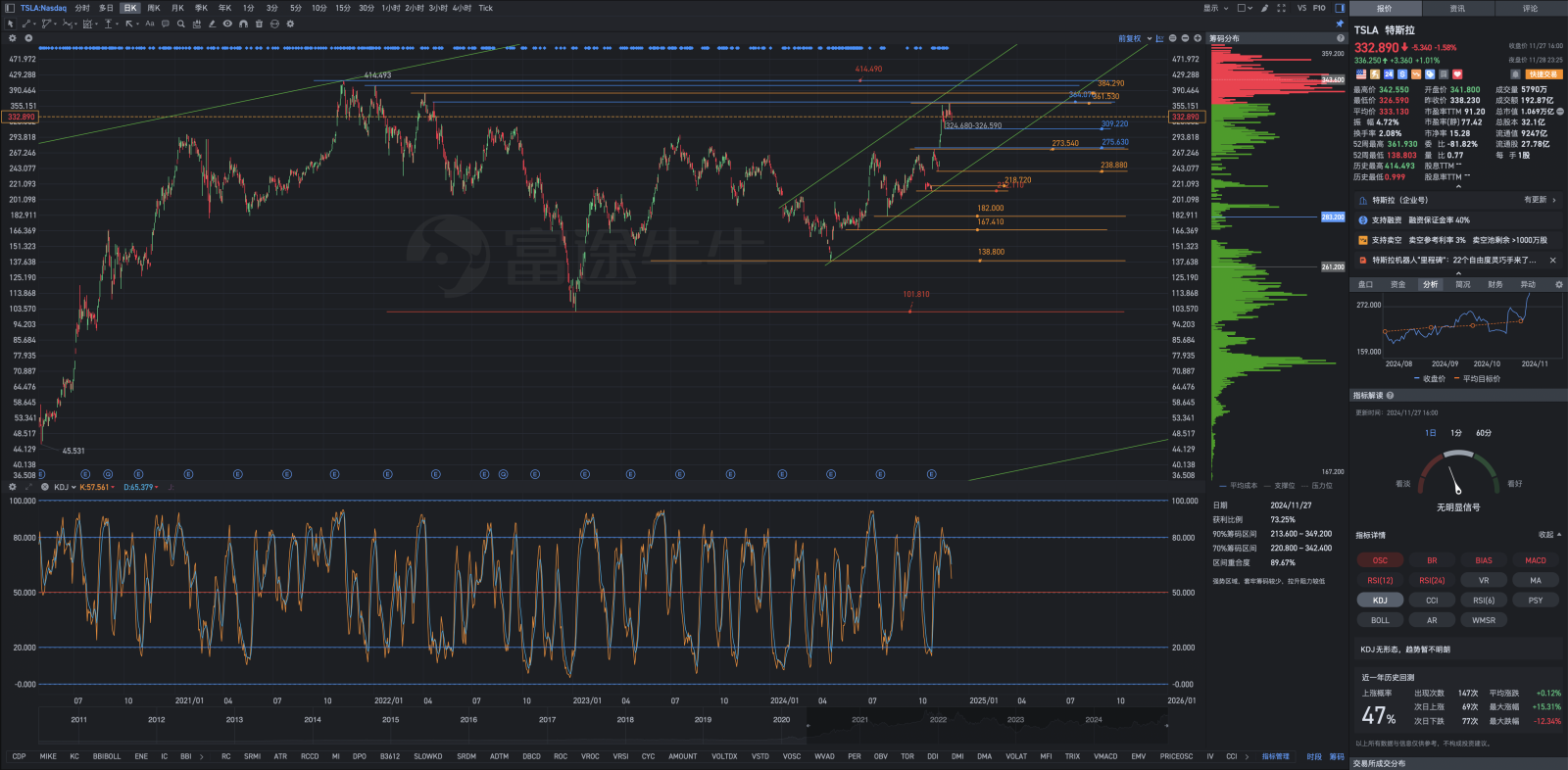Toggle the left sidebar panel icon
The image size is (1568, 770).
coord(10,8)
